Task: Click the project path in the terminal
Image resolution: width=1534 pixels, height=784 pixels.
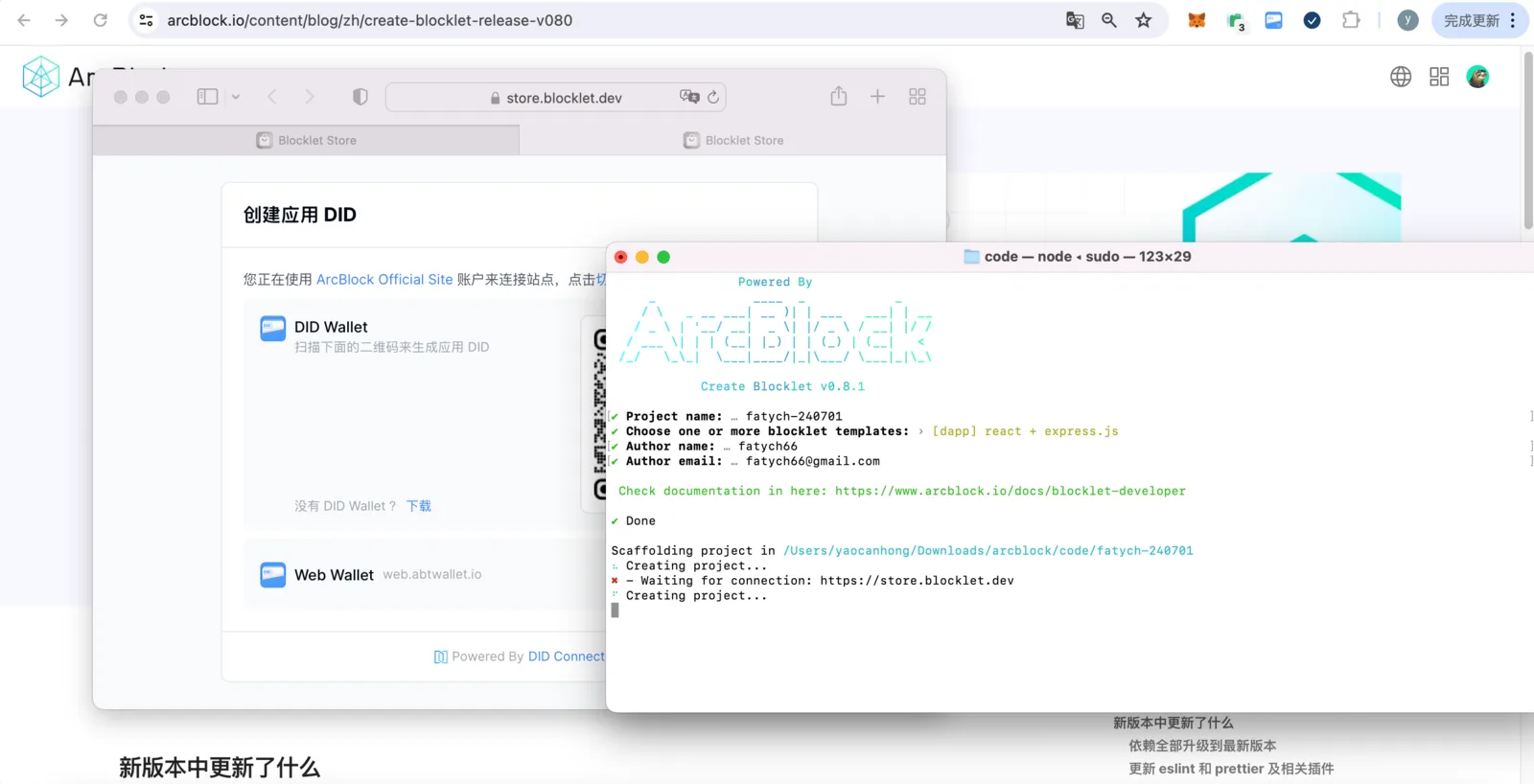Action: 988,551
